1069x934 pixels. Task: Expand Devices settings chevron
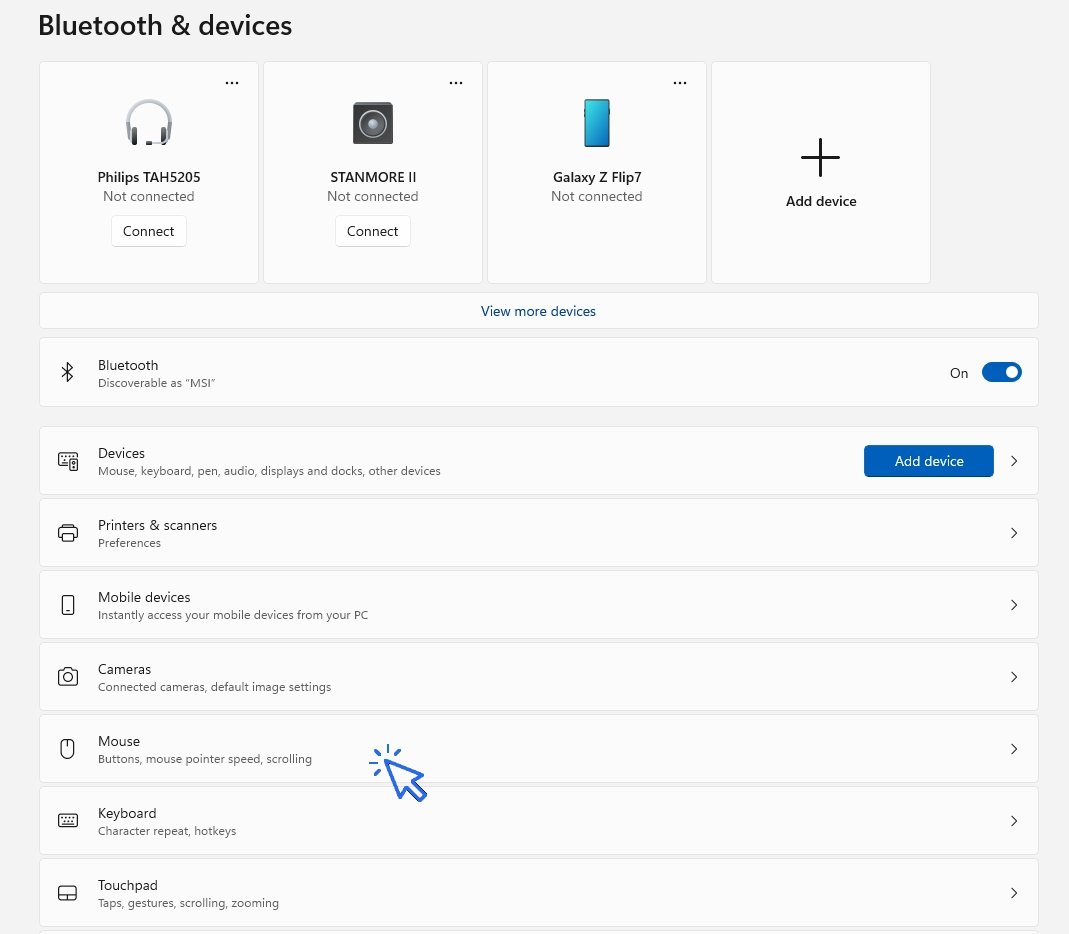tap(1014, 461)
